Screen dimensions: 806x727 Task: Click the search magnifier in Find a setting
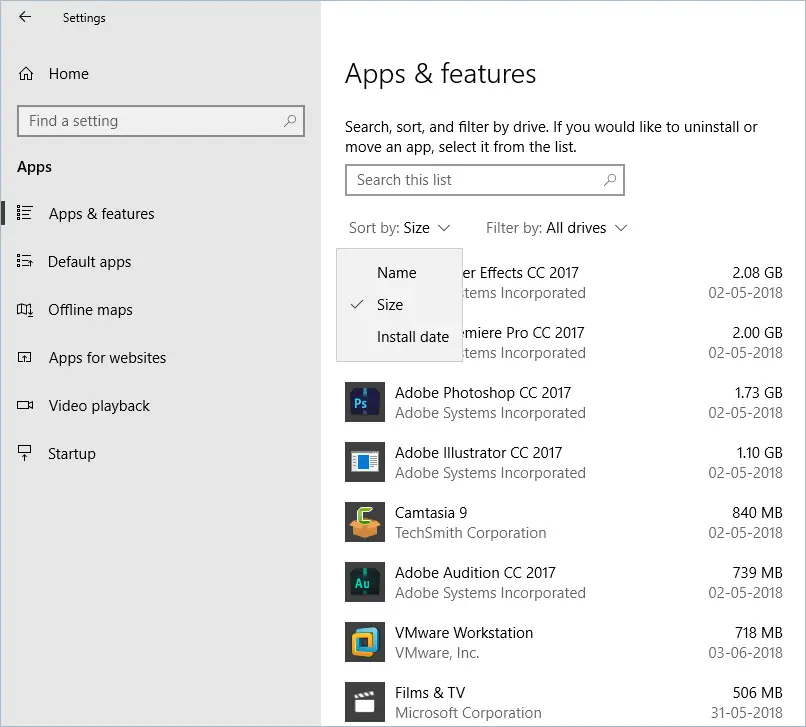click(290, 121)
